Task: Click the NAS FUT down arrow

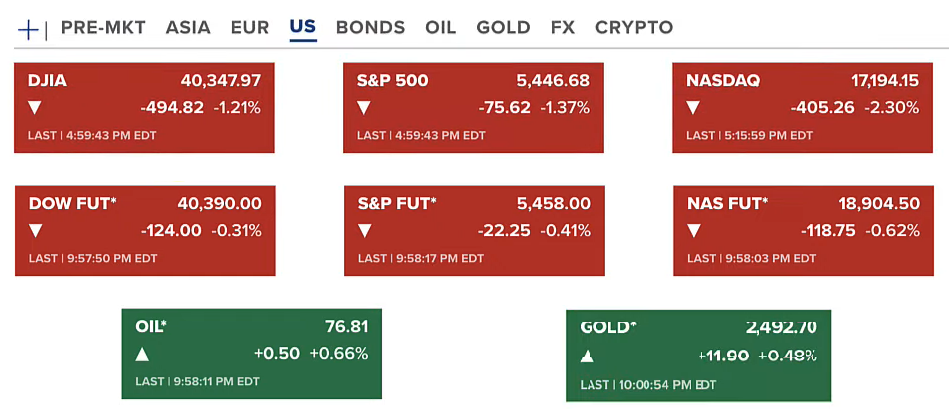Action: (x=693, y=231)
